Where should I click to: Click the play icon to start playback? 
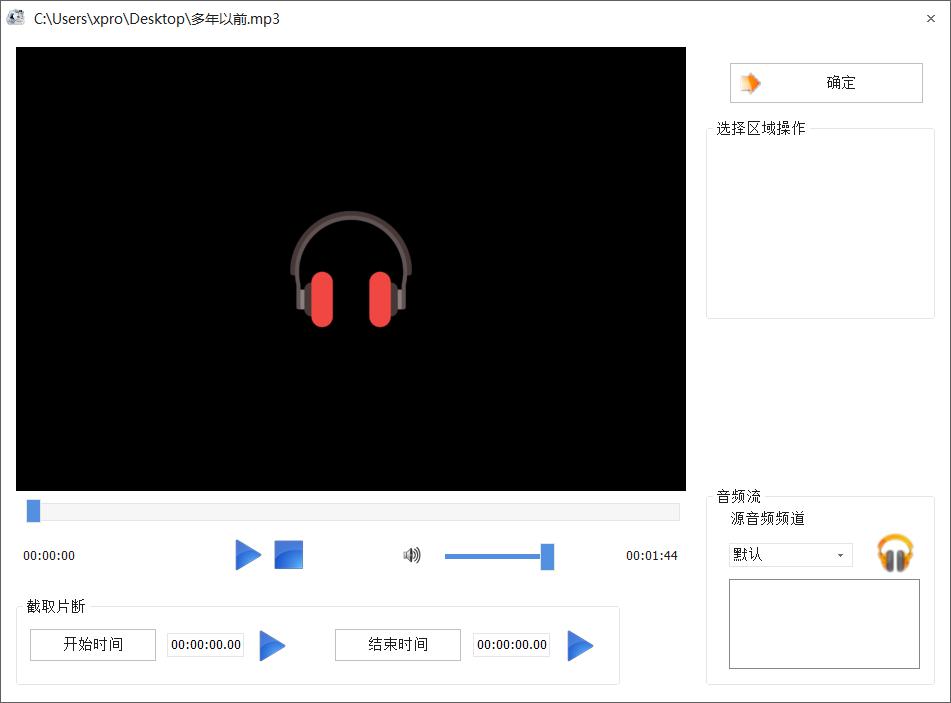[248, 555]
